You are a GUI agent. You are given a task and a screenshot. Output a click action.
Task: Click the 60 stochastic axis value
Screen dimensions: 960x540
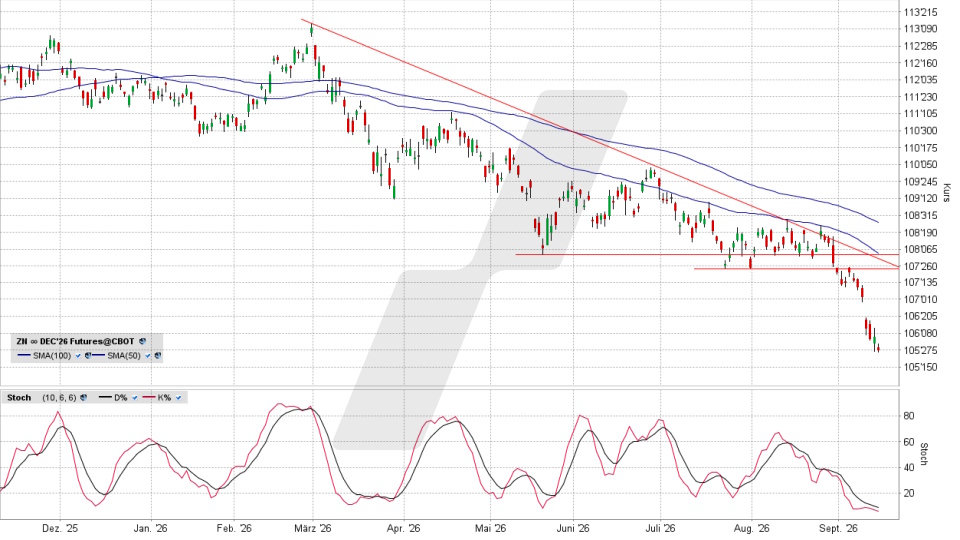point(909,441)
